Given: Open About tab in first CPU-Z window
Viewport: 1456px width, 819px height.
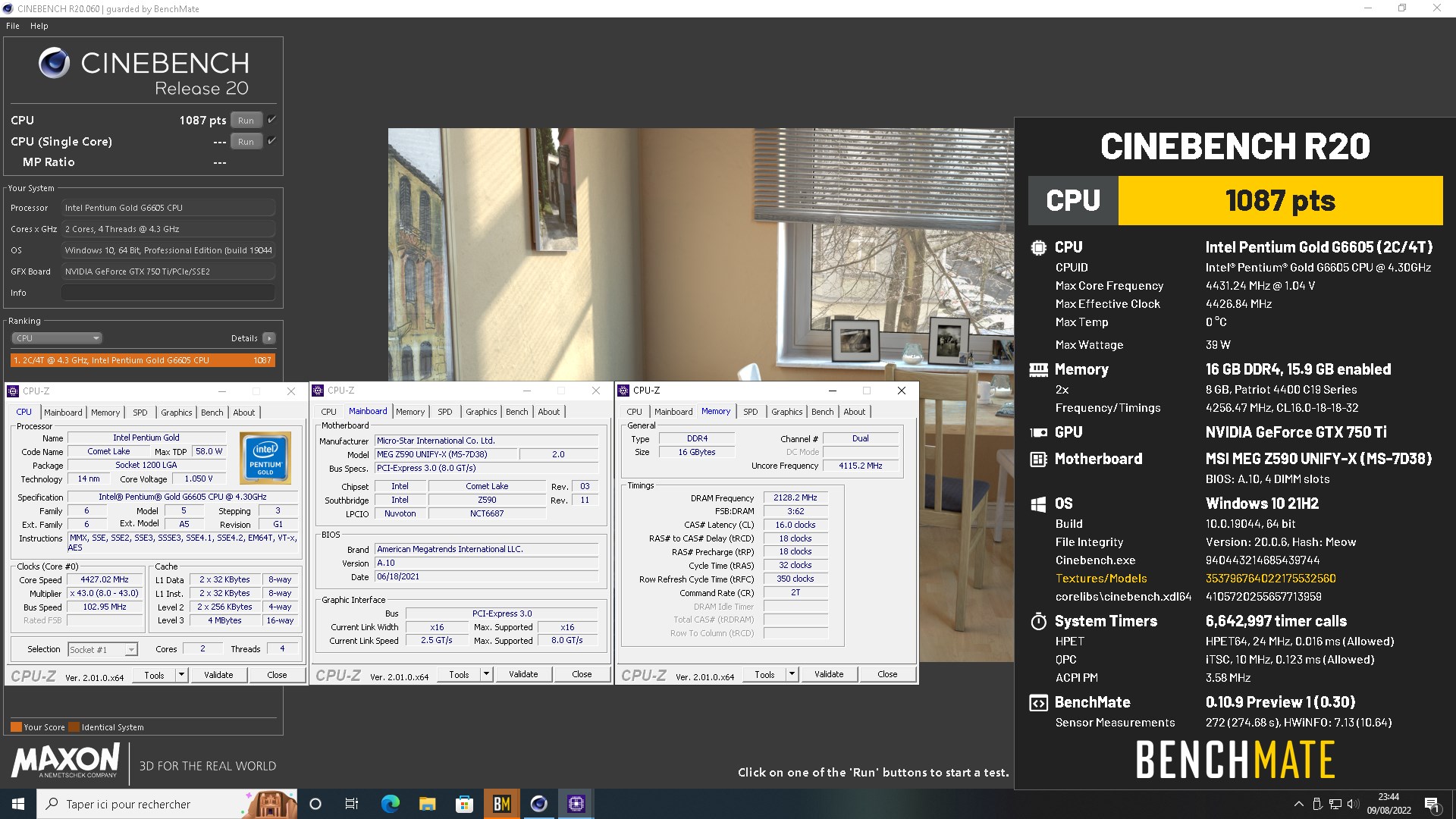Looking at the screenshot, I should 244,413.
